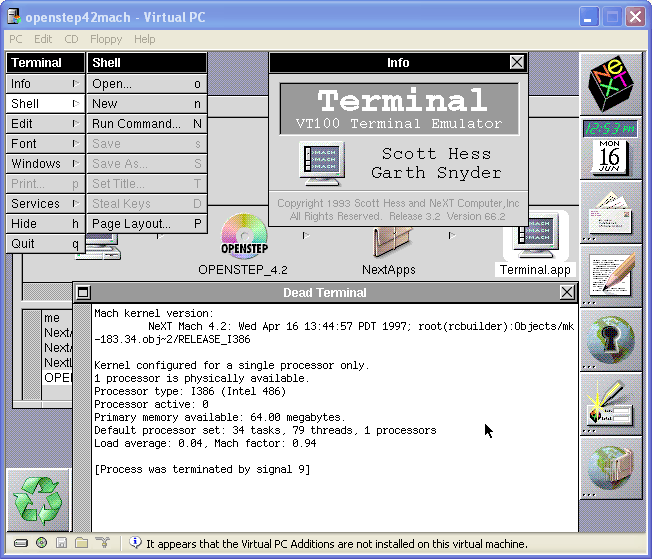The width and height of the screenshot is (652, 559).
Task: Open the Edit document-and-pencil dock icon
Action: point(610,275)
